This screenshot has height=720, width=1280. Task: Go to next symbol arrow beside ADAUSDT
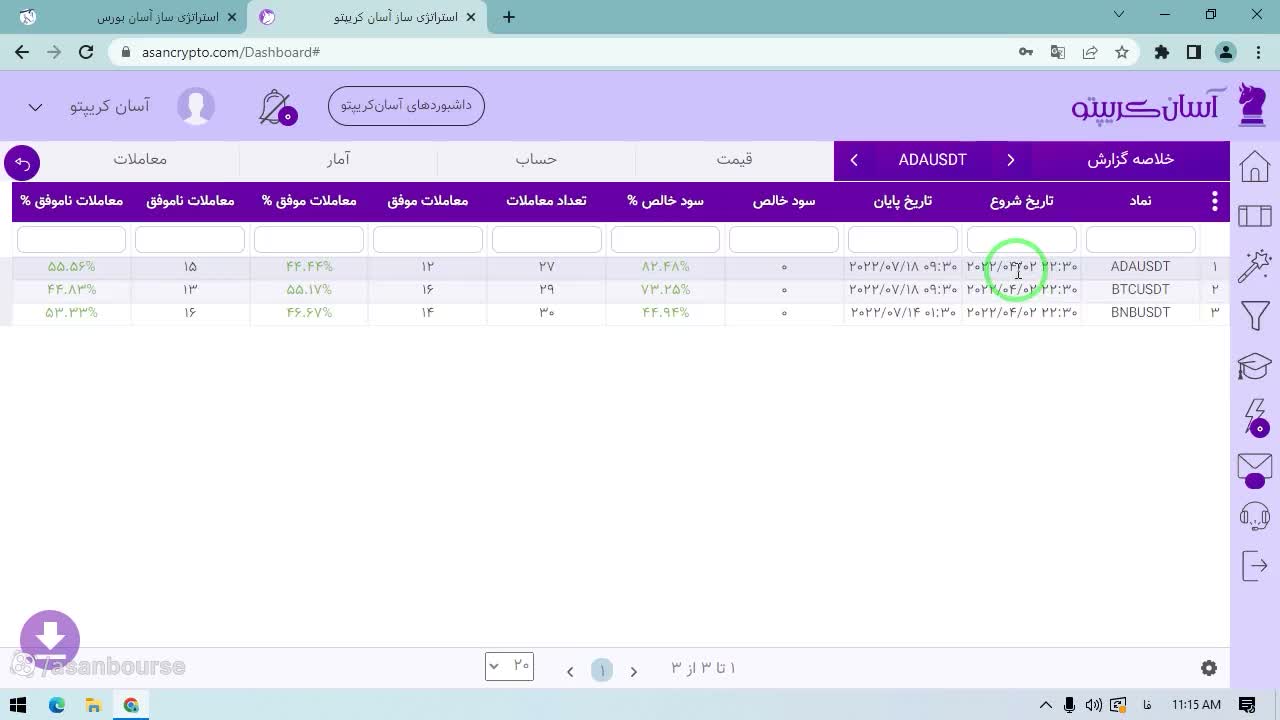pos(854,160)
